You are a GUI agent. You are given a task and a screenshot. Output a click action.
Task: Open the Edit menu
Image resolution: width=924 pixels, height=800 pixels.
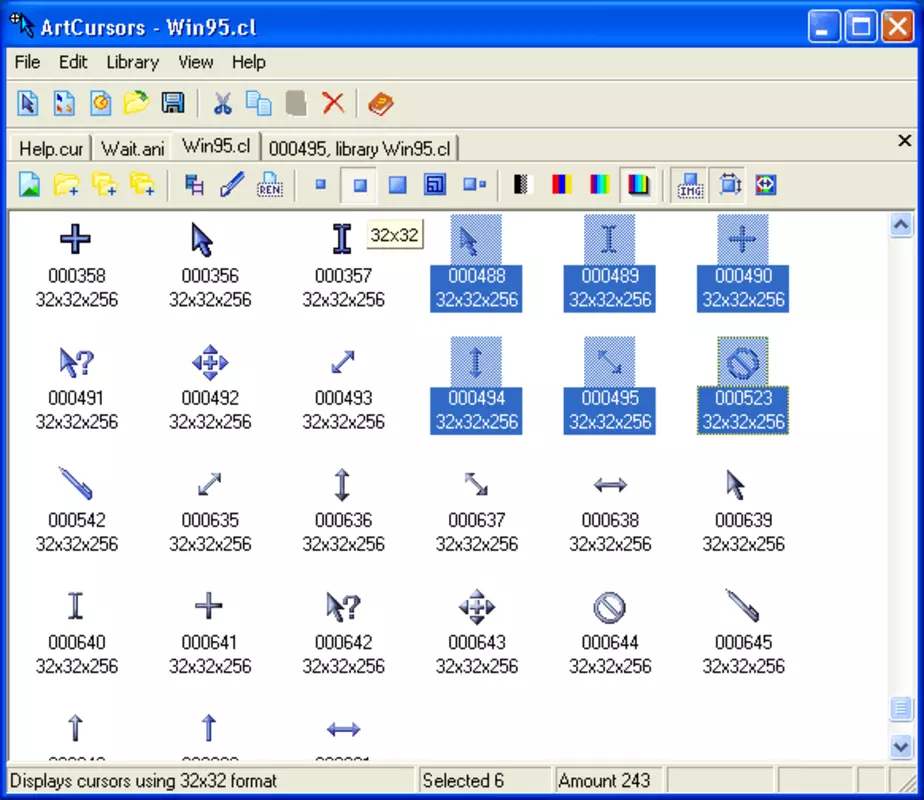72,62
